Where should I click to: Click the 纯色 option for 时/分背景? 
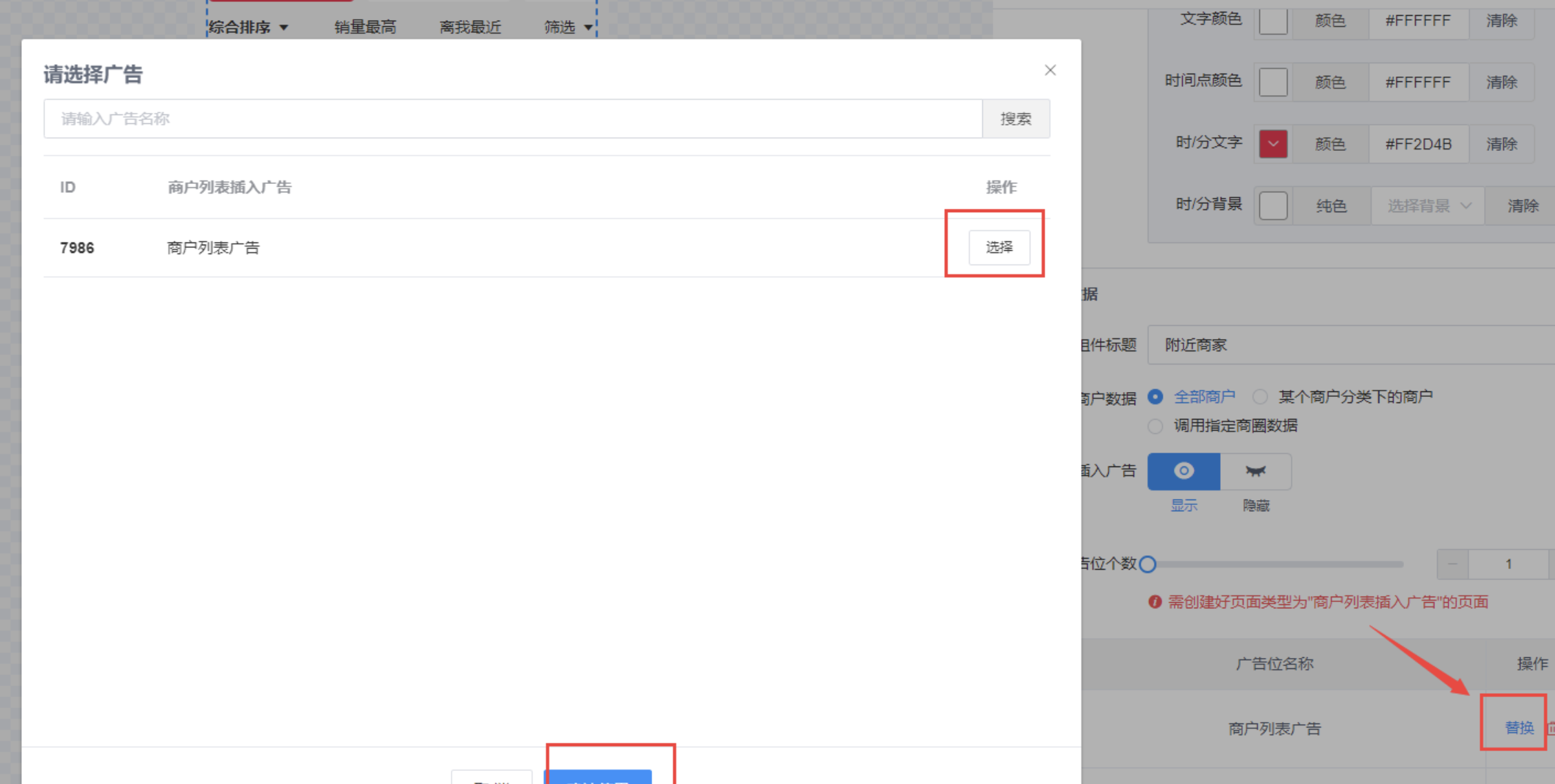tap(1331, 205)
